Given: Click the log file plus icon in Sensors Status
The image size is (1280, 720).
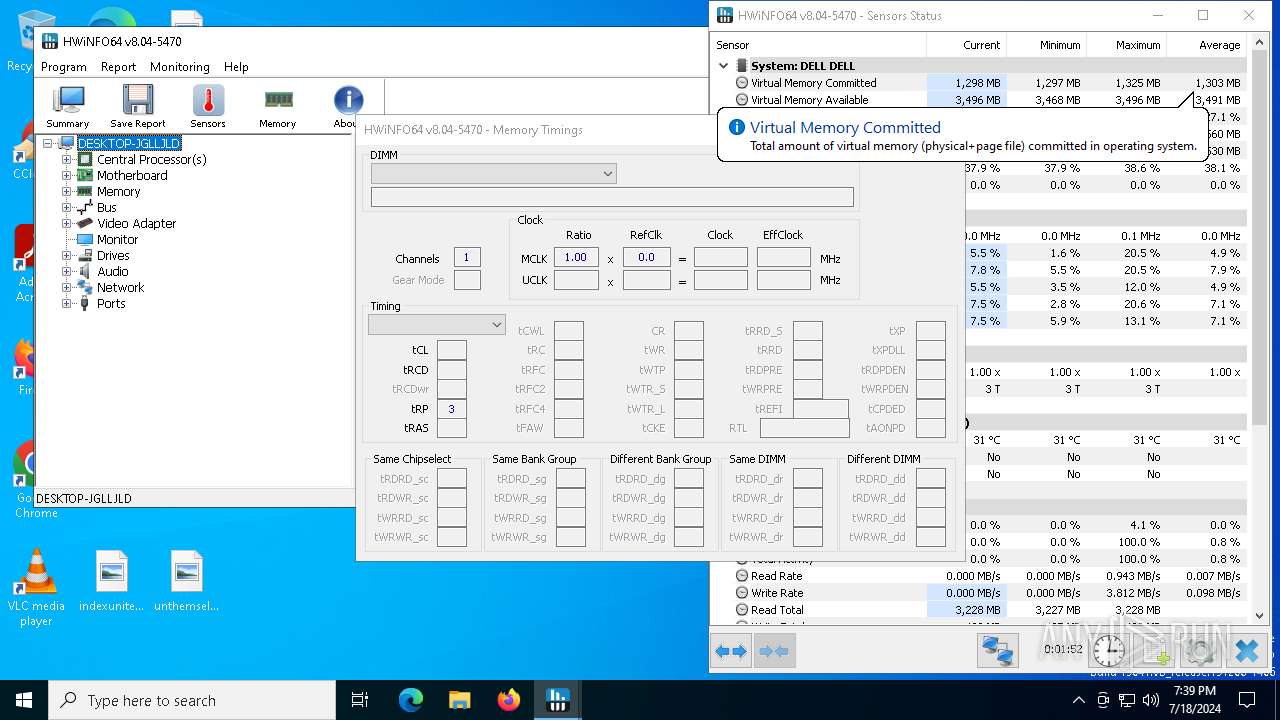Looking at the screenshot, I should tap(1157, 651).
